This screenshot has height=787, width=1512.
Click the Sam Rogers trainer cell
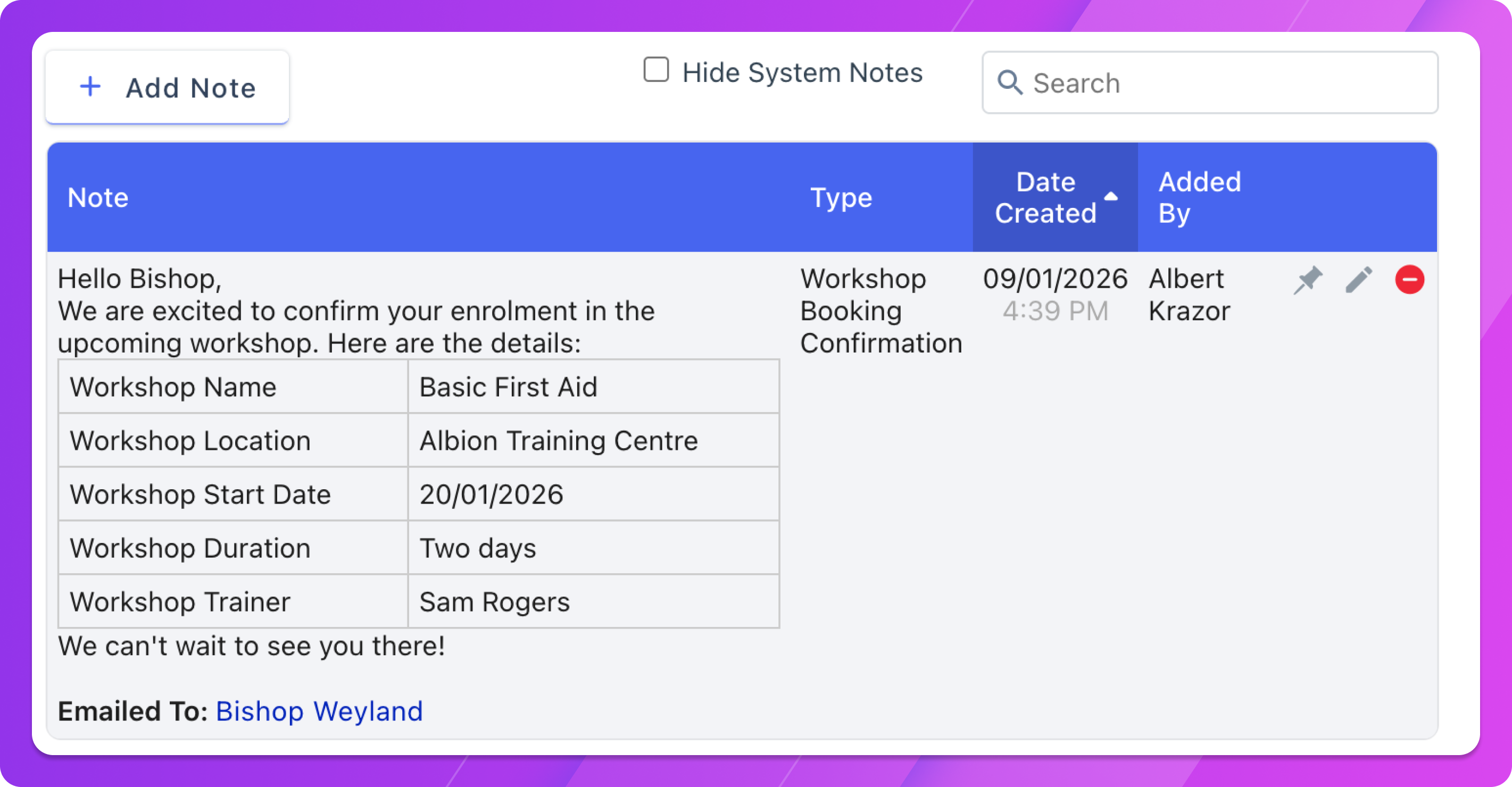click(x=593, y=601)
